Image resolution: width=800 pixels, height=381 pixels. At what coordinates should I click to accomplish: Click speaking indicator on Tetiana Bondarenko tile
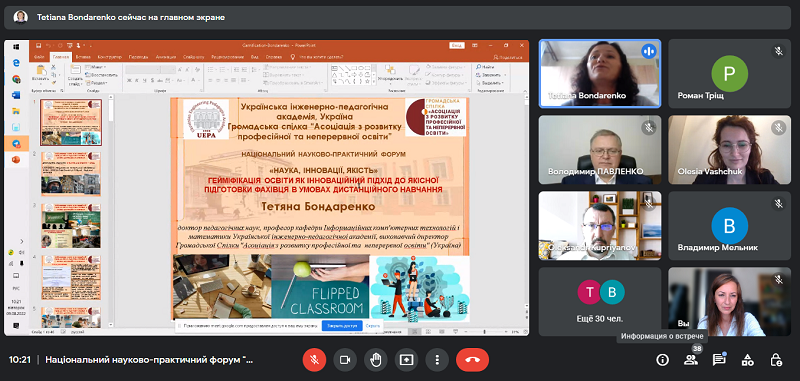648,51
